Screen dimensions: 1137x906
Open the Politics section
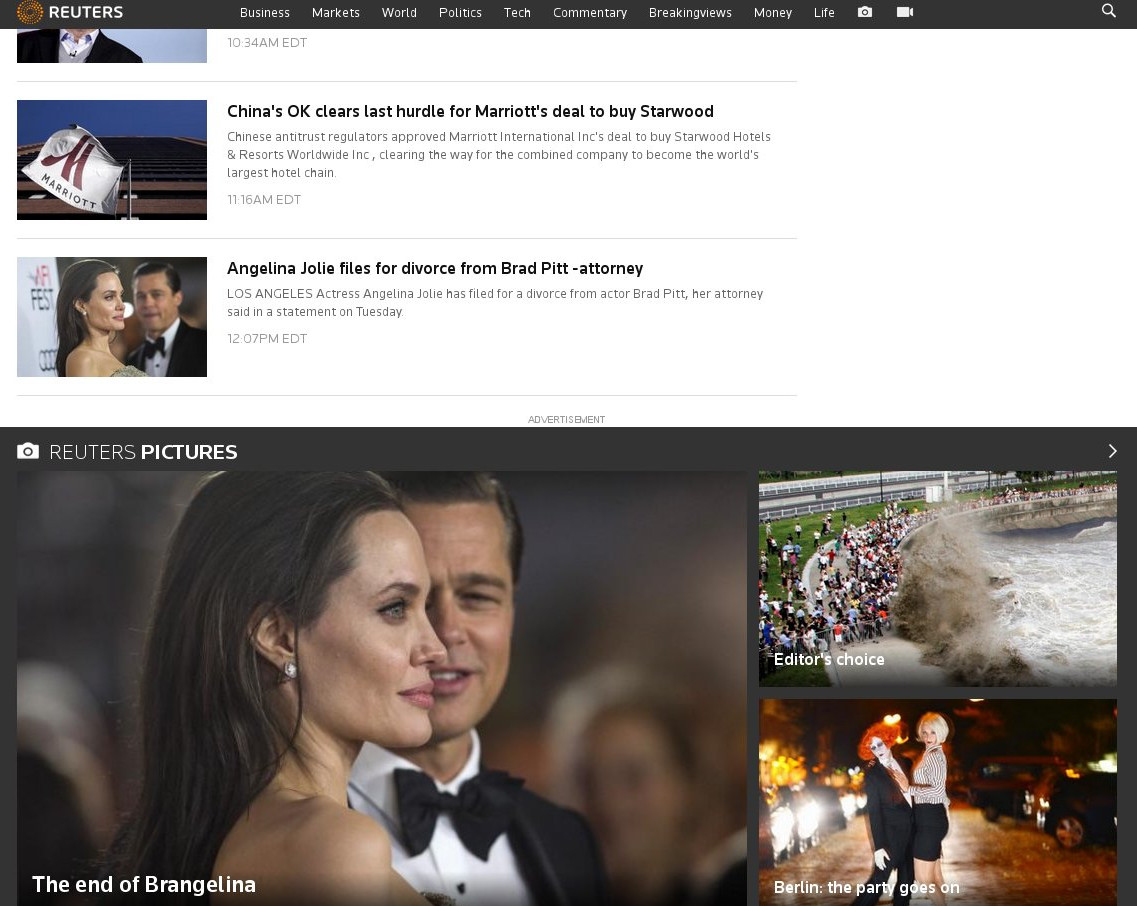(460, 13)
